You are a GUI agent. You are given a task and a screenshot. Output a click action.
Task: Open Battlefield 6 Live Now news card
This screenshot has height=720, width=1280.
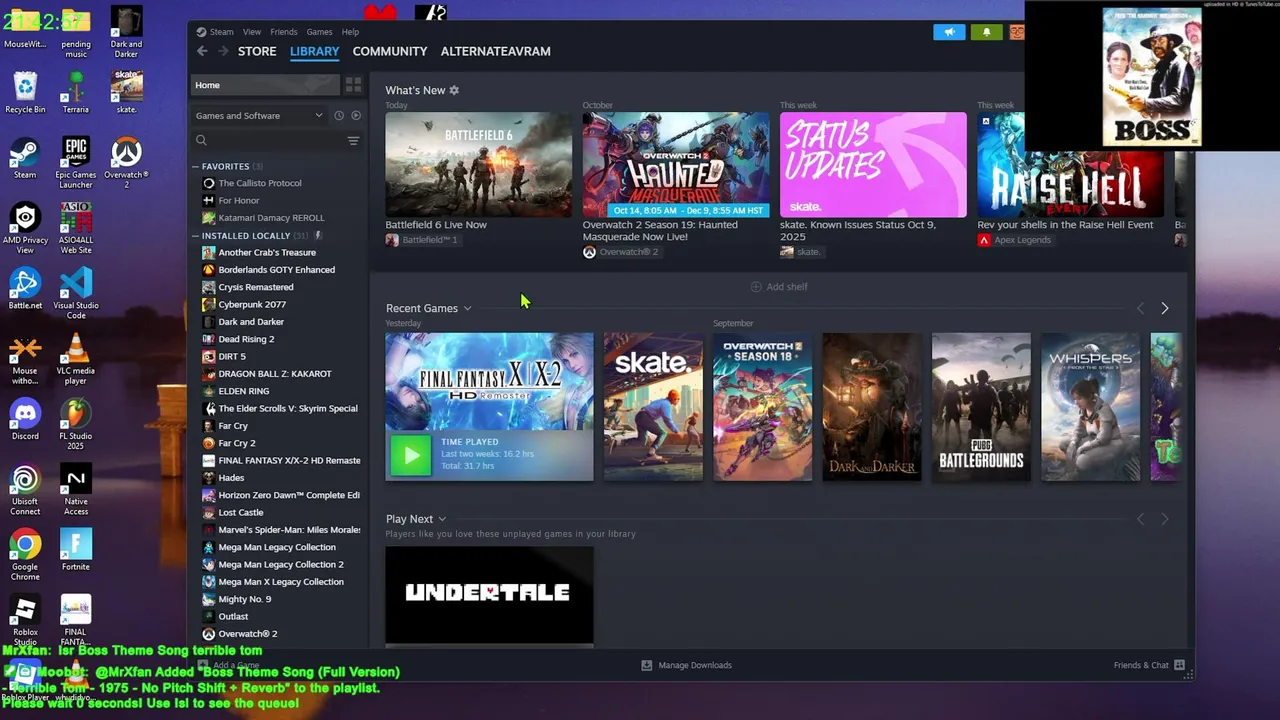point(479,165)
